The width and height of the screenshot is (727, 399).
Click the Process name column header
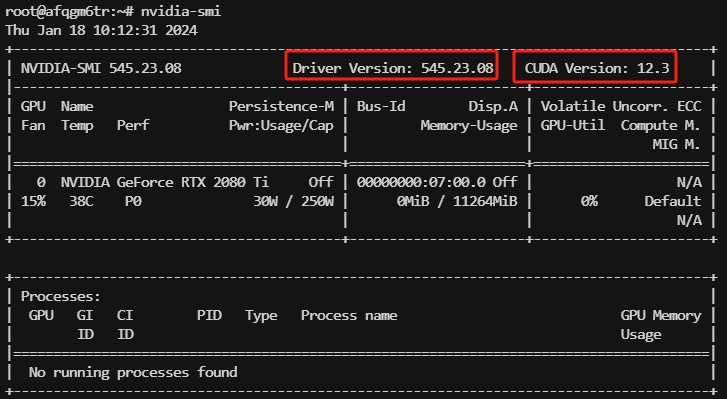(x=349, y=316)
